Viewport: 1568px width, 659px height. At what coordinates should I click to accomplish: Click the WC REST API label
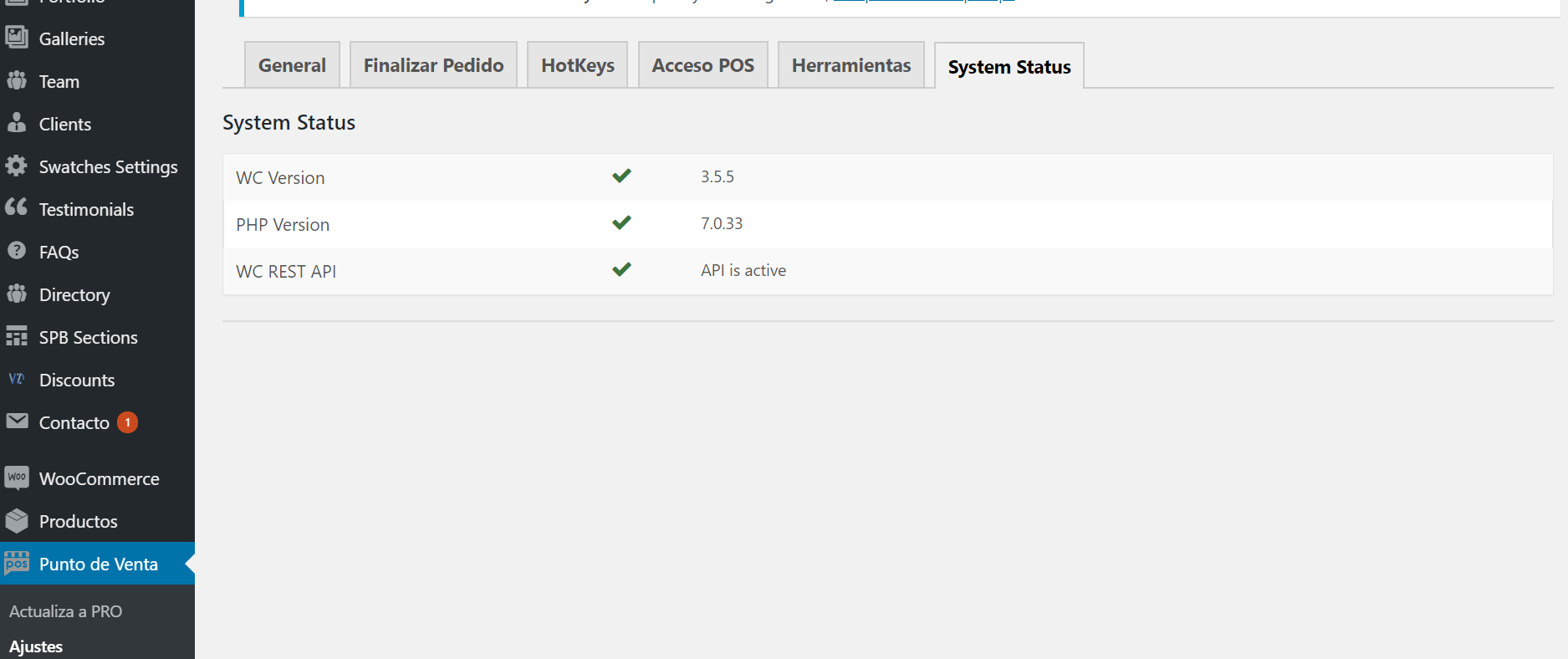[x=286, y=271]
